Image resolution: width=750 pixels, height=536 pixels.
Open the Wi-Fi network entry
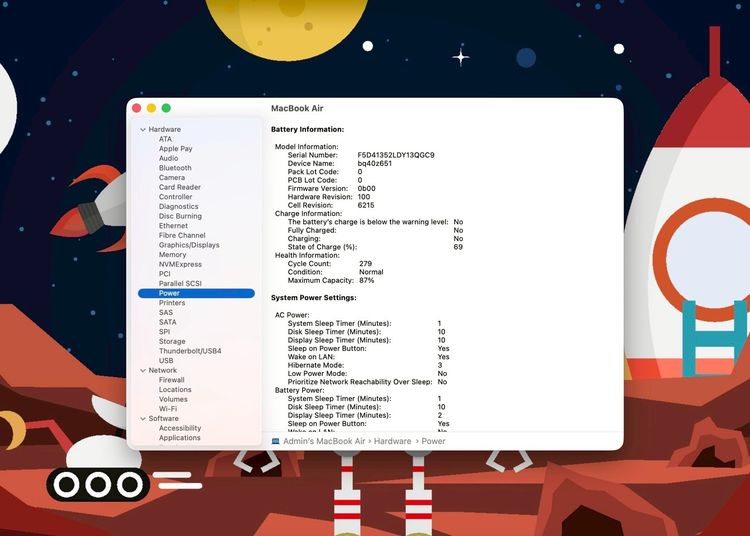click(167, 409)
